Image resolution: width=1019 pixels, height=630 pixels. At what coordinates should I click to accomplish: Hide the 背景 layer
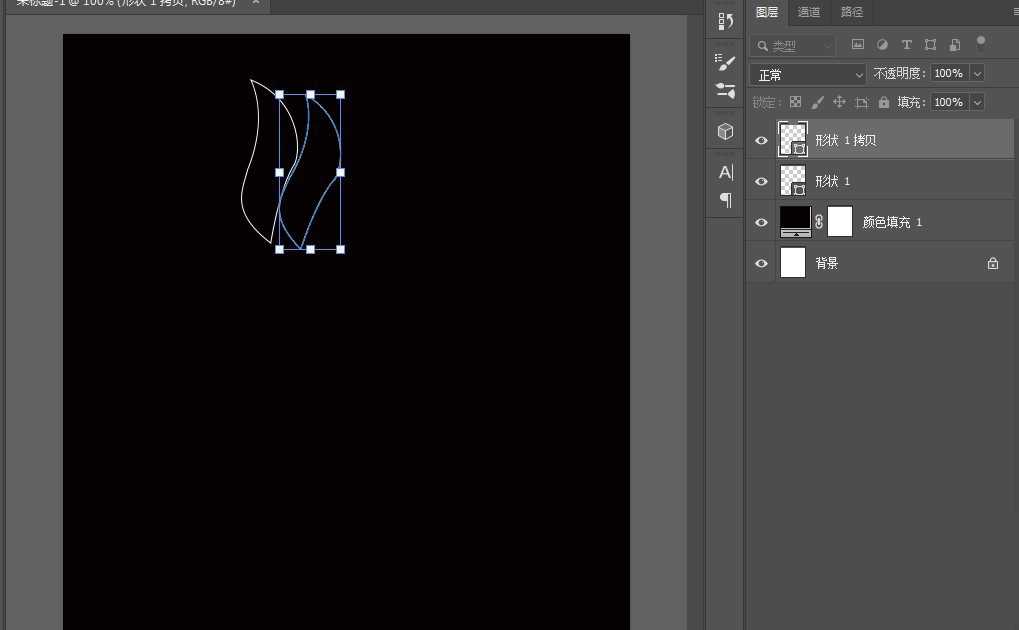[x=761, y=263]
